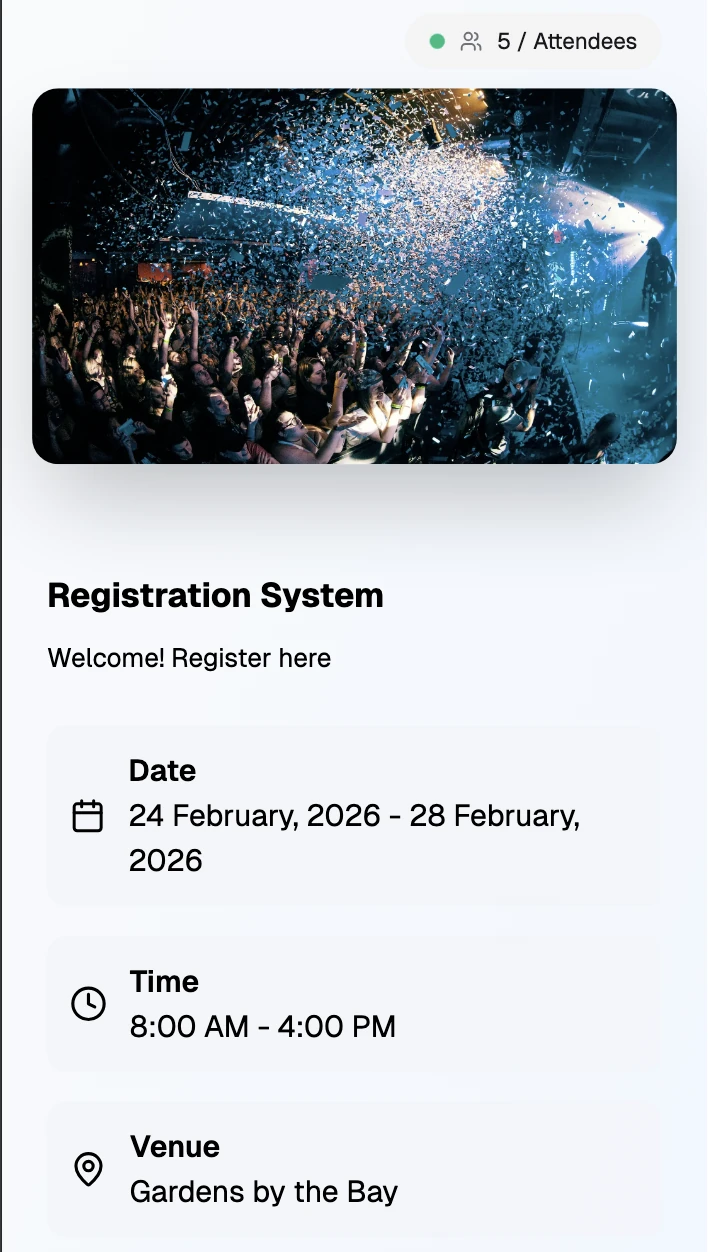
Task: Click the 5 Attendees counter button
Action: coord(533,41)
